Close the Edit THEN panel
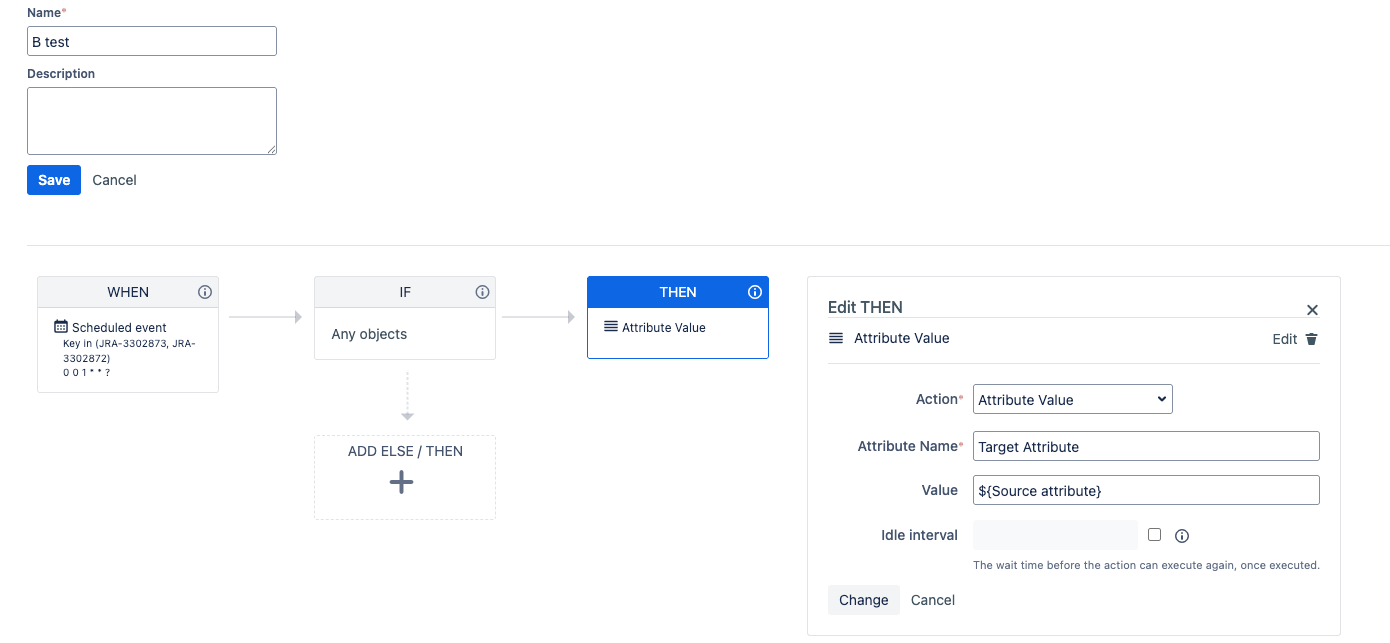 pyautogui.click(x=1311, y=309)
